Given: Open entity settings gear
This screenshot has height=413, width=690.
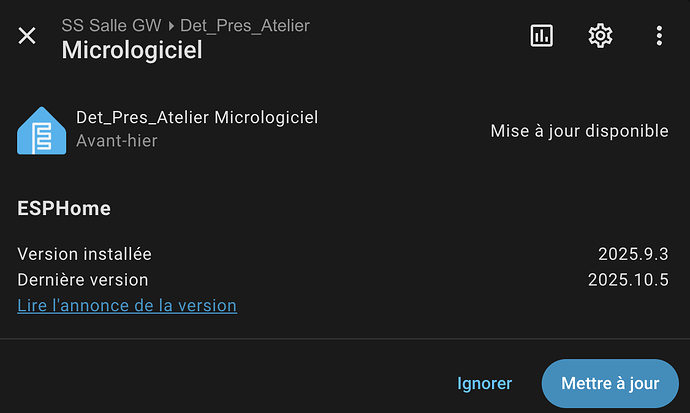Looking at the screenshot, I should (600, 36).
